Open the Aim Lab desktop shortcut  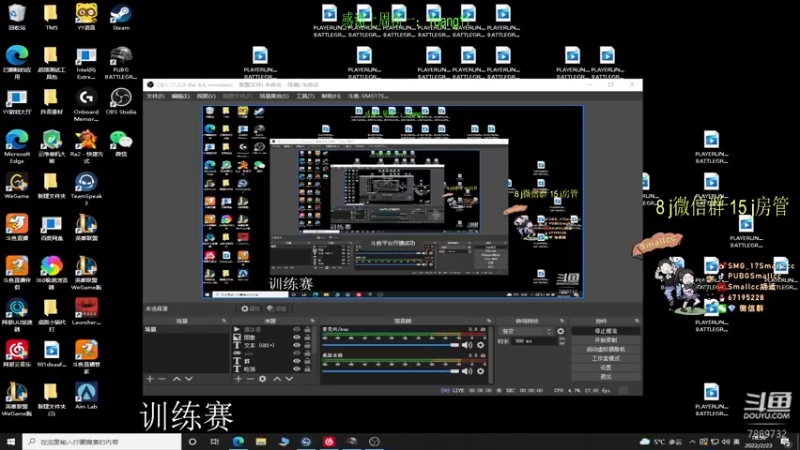(86, 396)
